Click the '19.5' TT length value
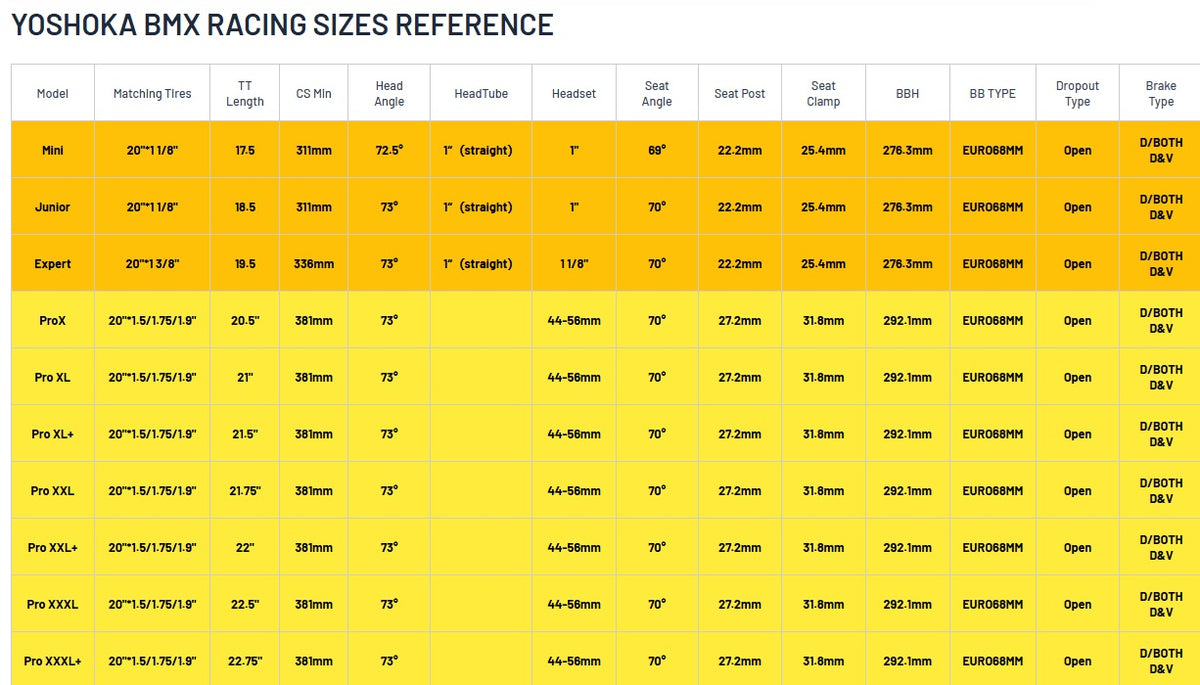This screenshot has width=1200, height=685. click(x=245, y=264)
